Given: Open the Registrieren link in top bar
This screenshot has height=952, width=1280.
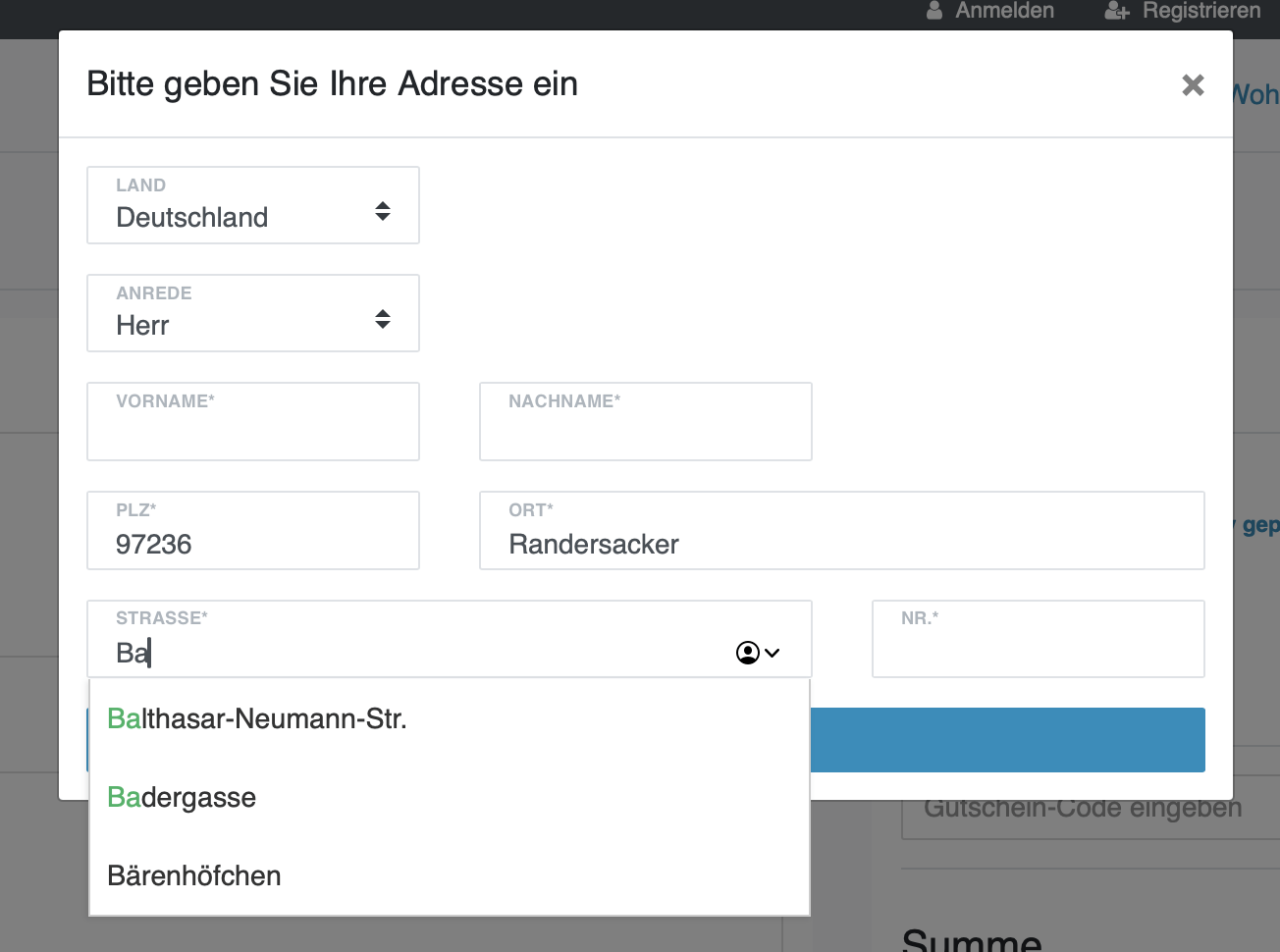Looking at the screenshot, I should tap(1201, 11).
